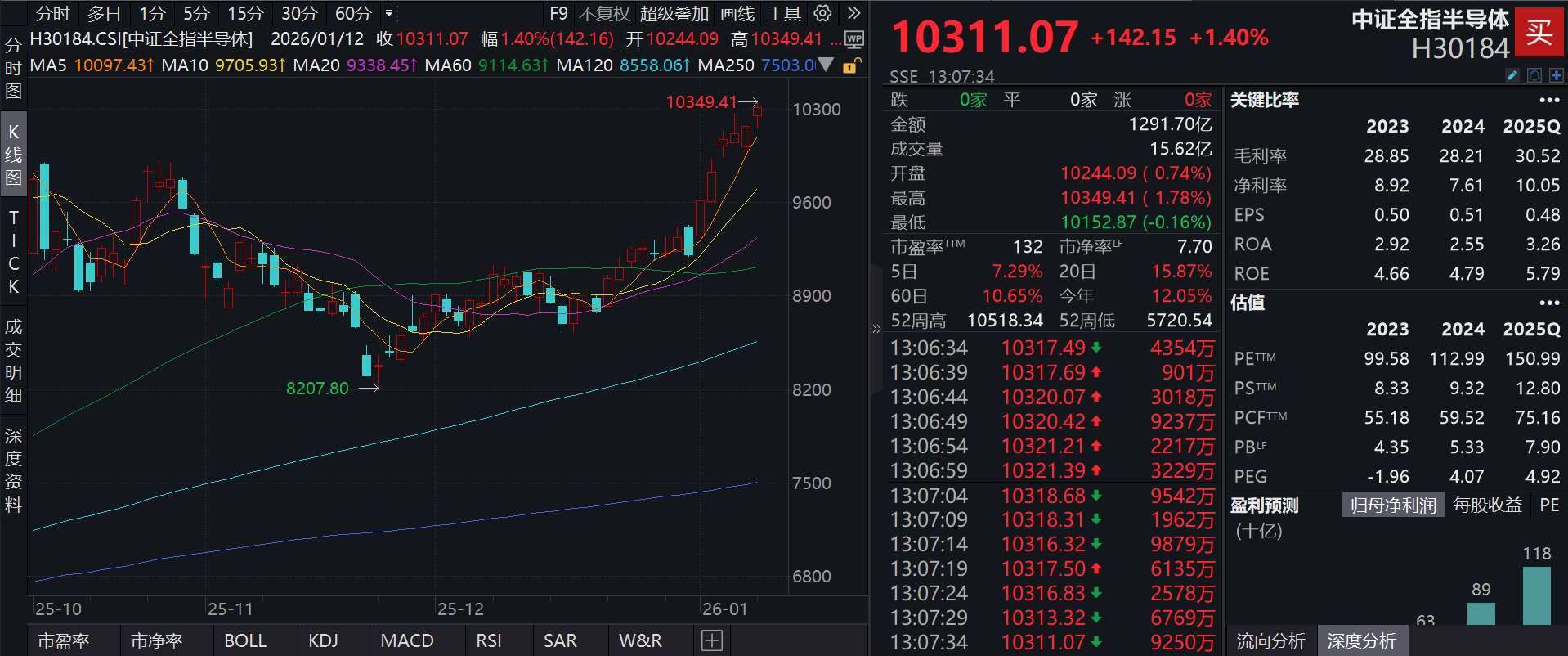Switch to 分时图 view tab

click(x=13, y=68)
